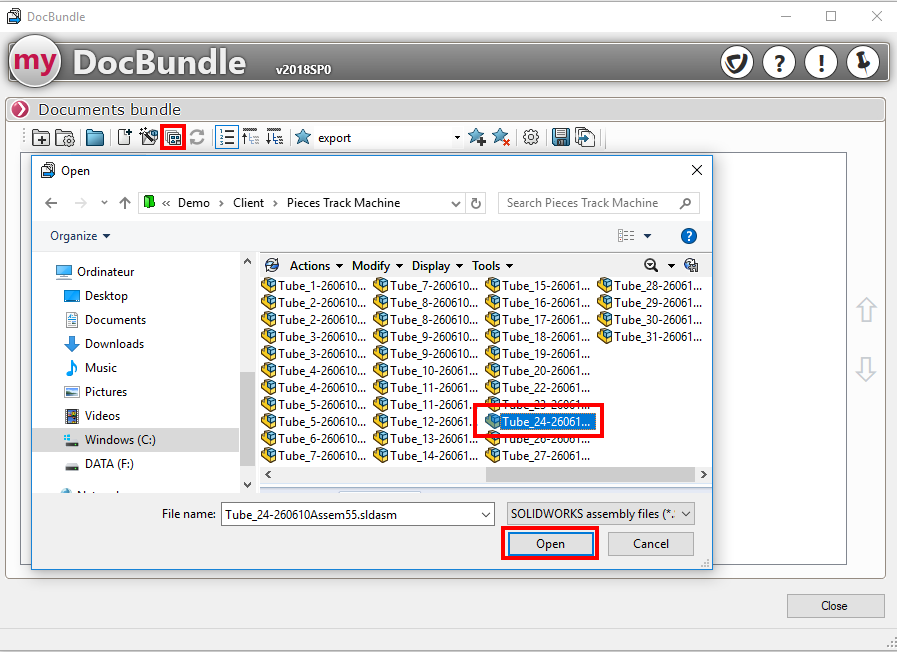Open the Display menu
Viewport: 897px width, 652px height.
click(x=437, y=266)
